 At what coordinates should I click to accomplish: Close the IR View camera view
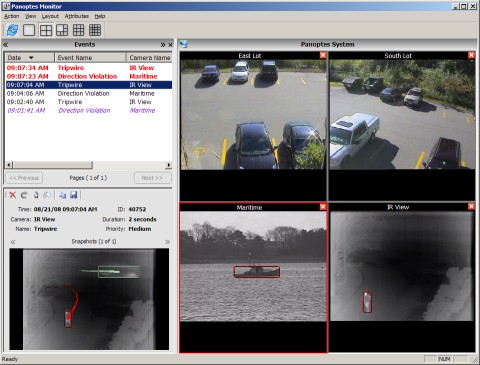pyautogui.click(x=471, y=207)
